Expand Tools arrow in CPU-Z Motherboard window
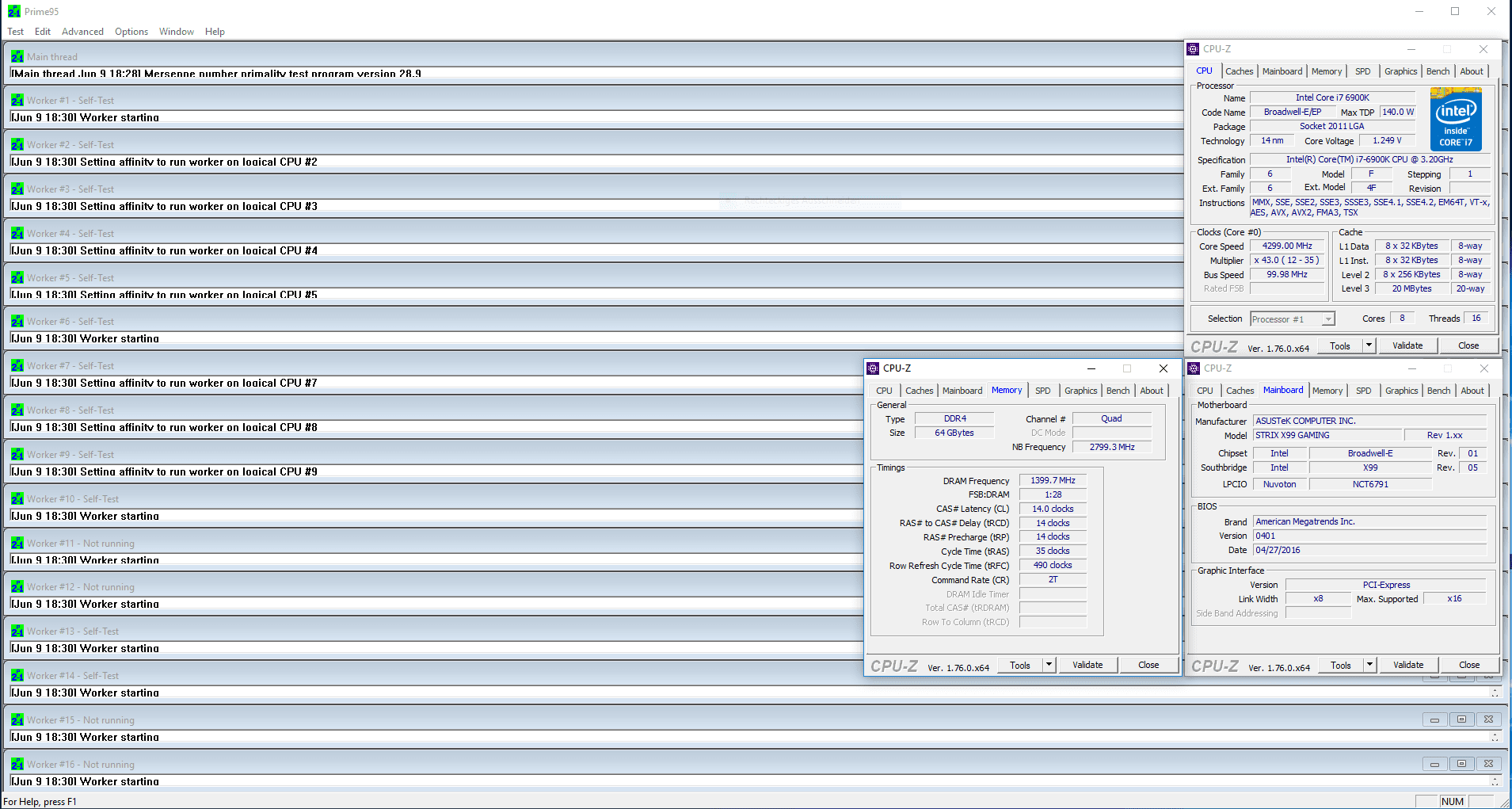 point(1369,665)
